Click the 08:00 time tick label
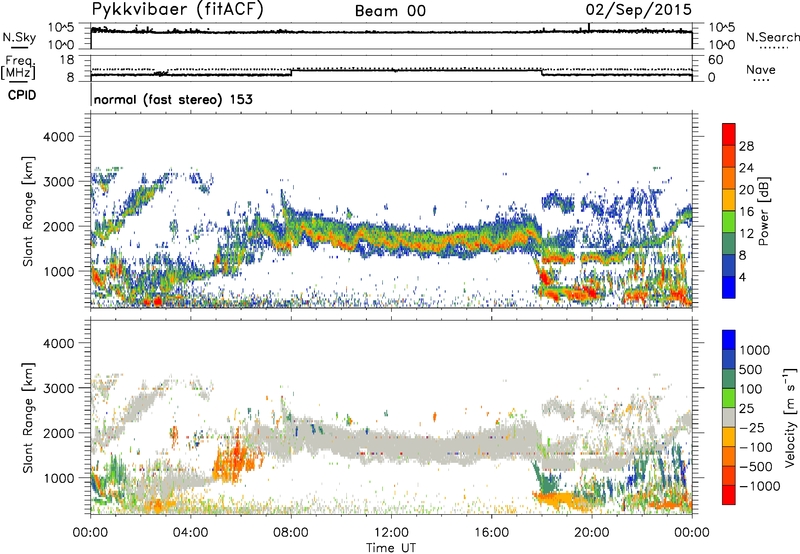800x554 pixels. (291, 533)
